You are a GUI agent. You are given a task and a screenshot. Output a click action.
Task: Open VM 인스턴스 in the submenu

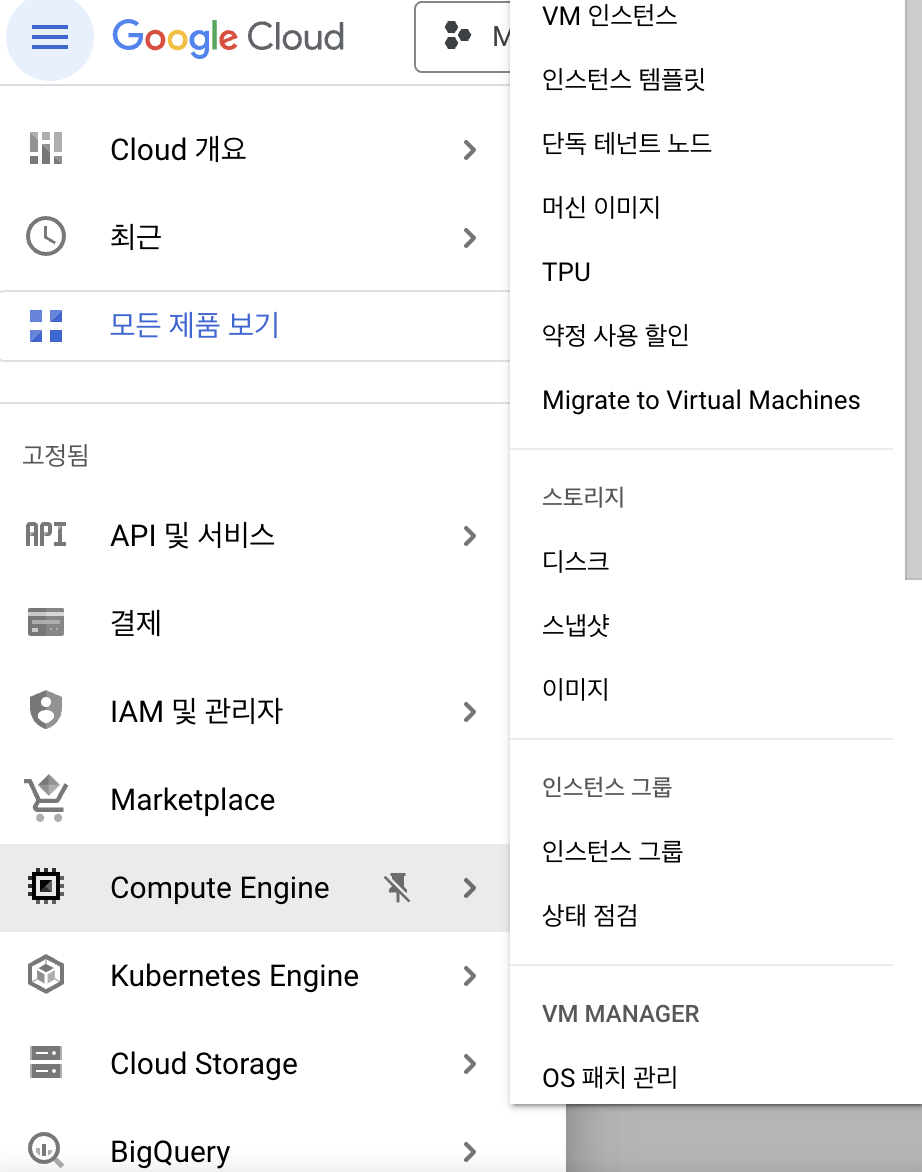tap(610, 15)
